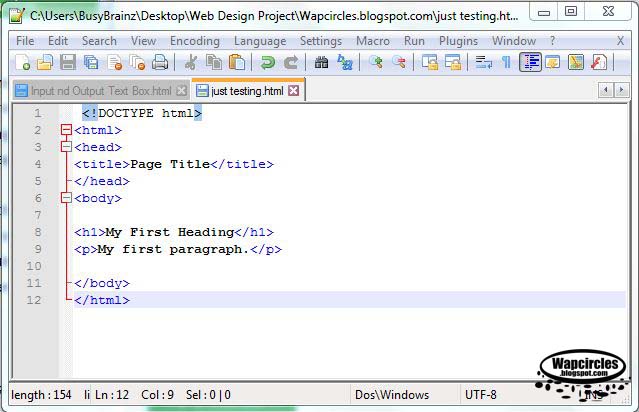Switch to Input nd Output Text Box.html tab
The width and height of the screenshot is (639, 412).
101,90
